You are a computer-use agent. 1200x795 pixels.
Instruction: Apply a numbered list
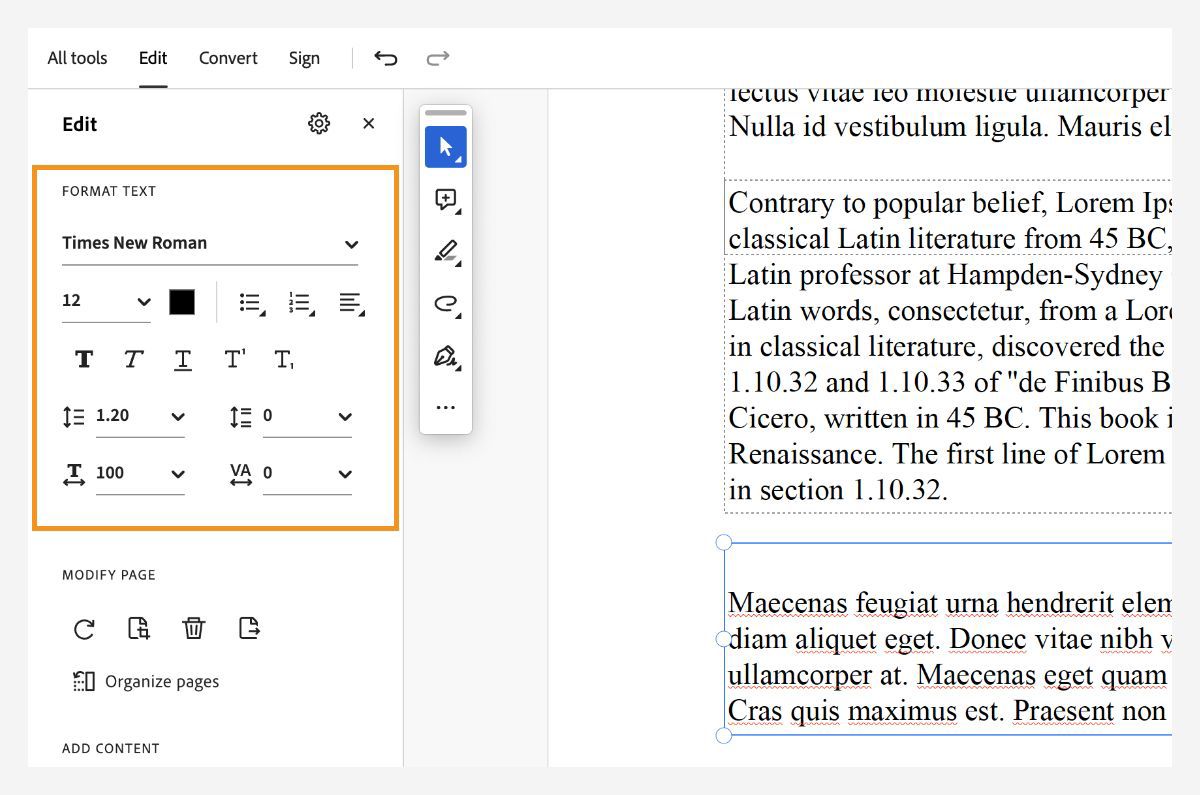pos(300,301)
